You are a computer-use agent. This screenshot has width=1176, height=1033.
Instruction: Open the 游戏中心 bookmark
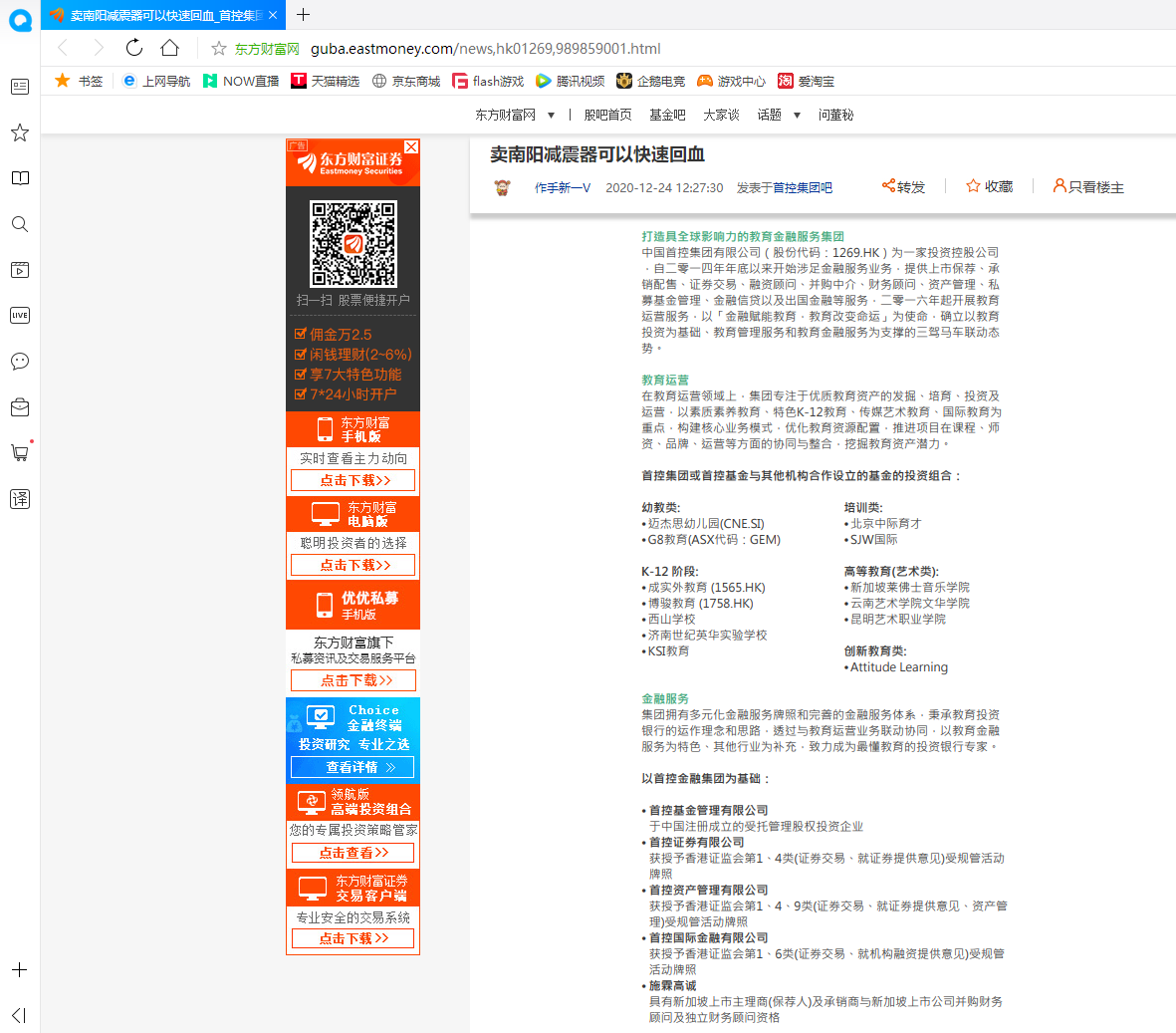(x=731, y=81)
